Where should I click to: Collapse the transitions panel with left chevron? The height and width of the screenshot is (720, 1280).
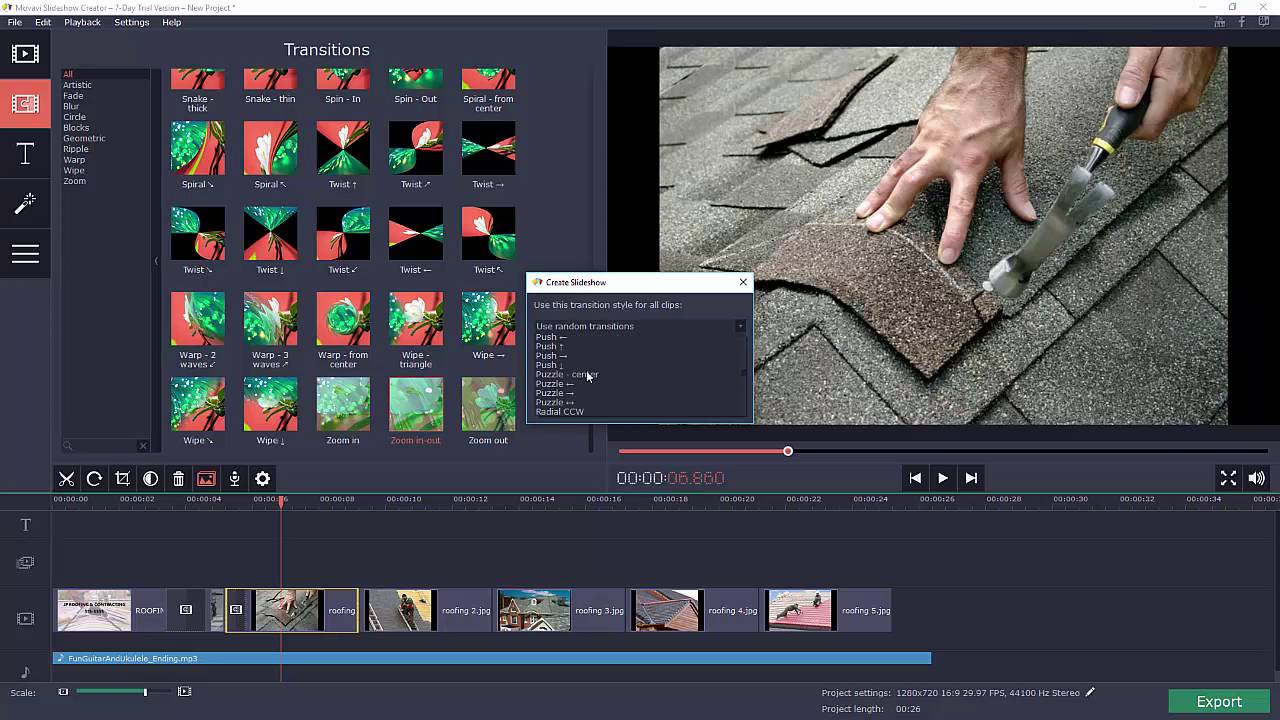156,260
